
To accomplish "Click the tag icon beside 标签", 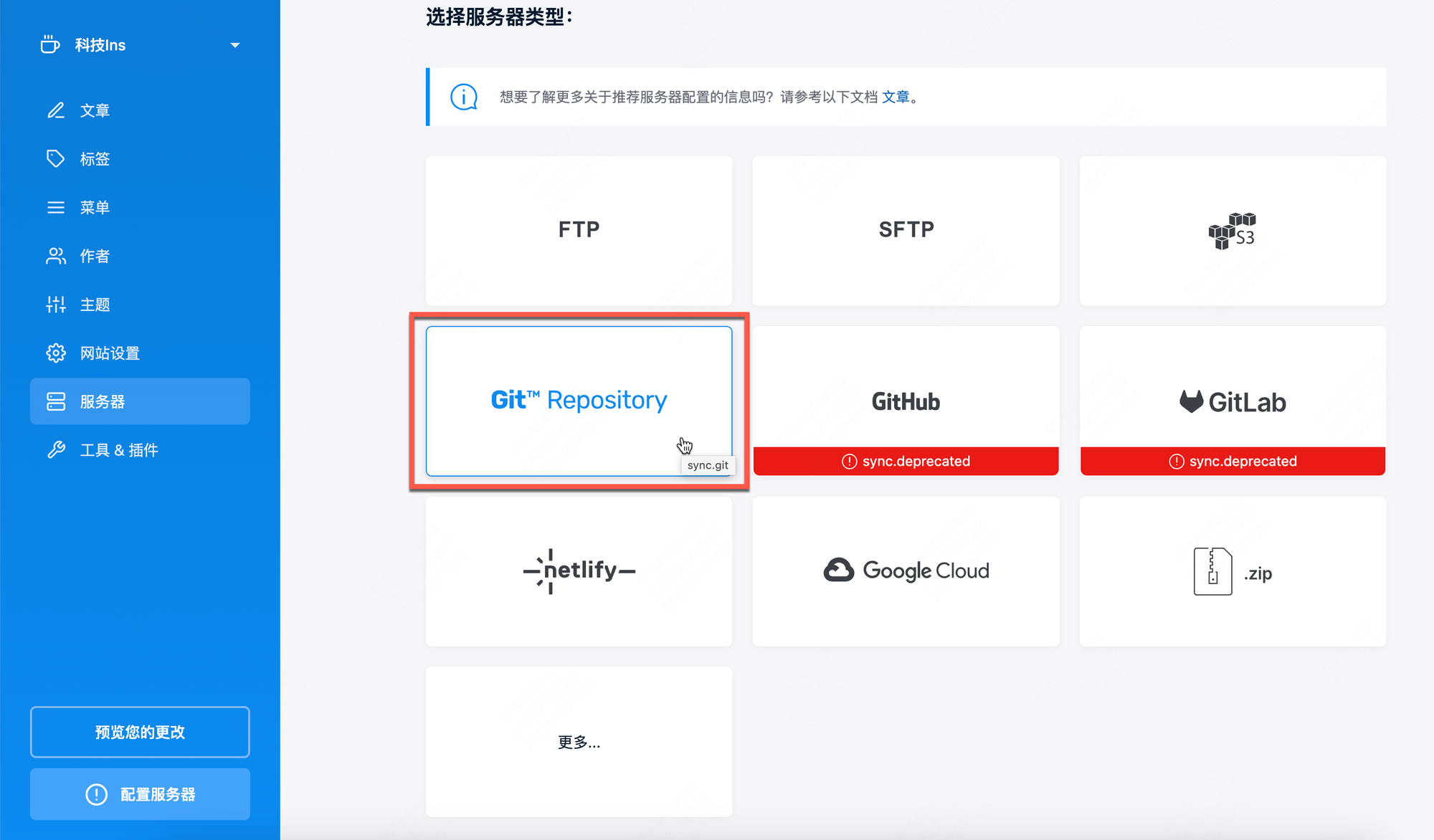I will point(56,158).
